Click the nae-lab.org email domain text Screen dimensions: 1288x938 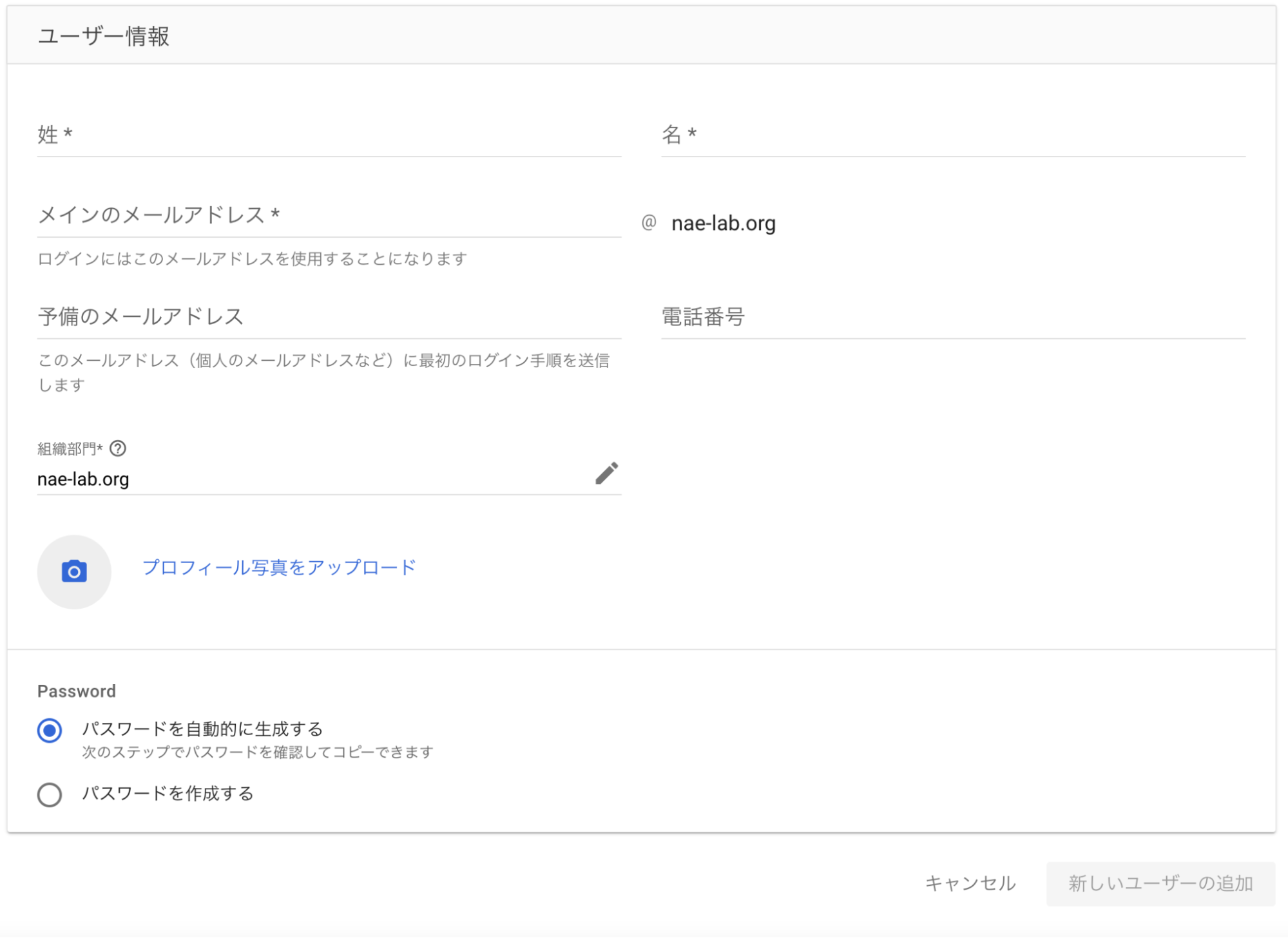click(723, 224)
